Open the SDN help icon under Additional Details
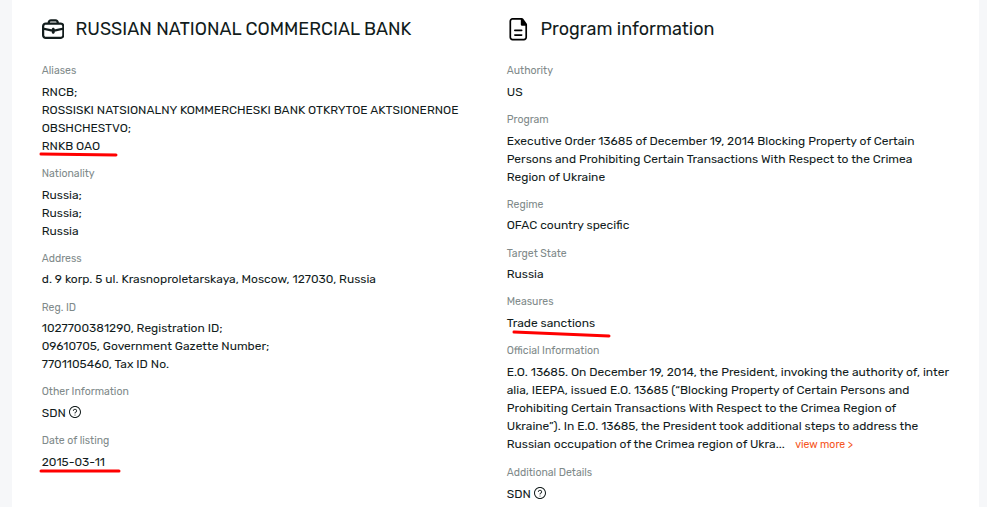 click(540, 493)
